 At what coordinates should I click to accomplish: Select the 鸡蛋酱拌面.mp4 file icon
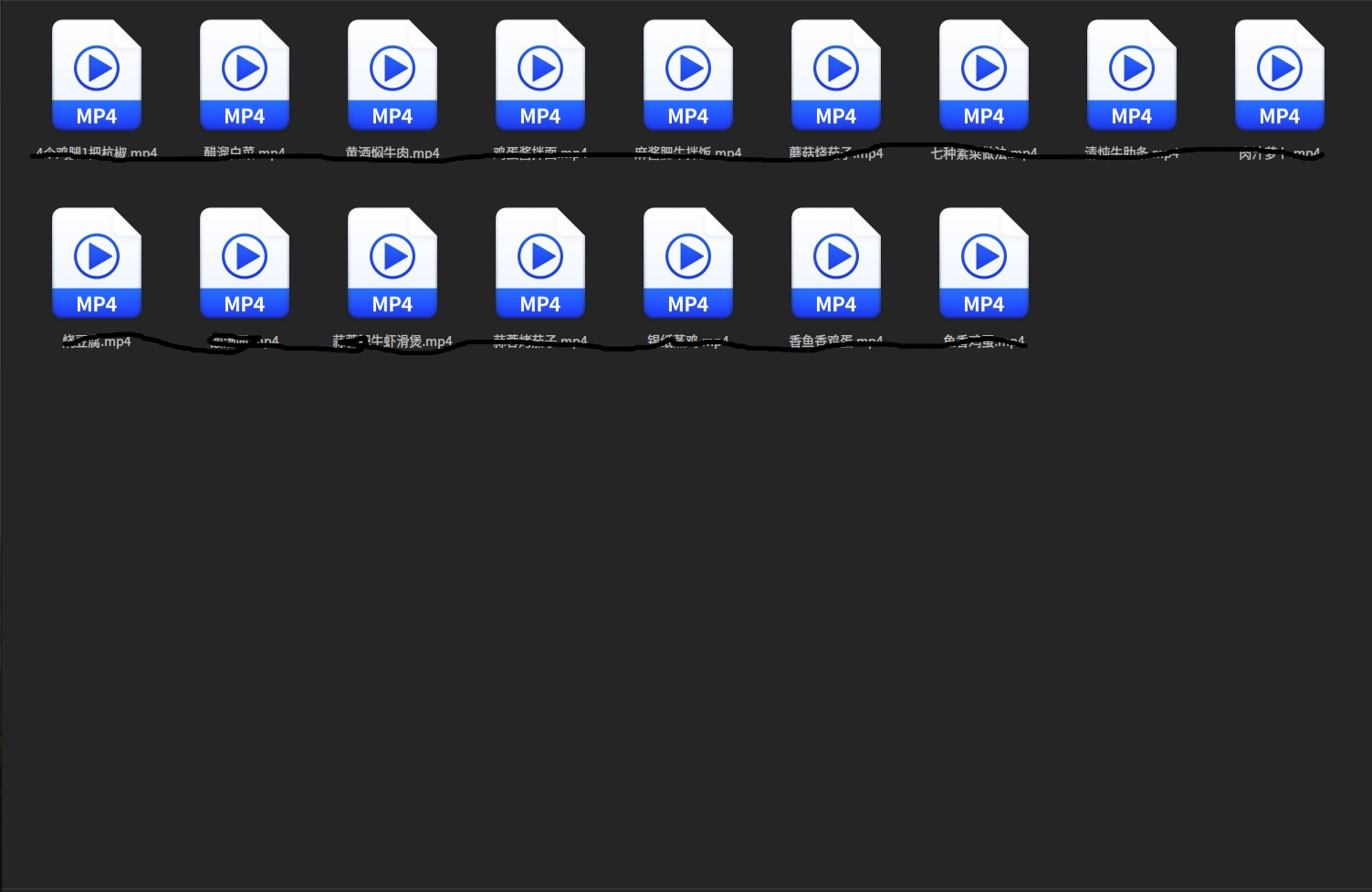(x=540, y=75)
